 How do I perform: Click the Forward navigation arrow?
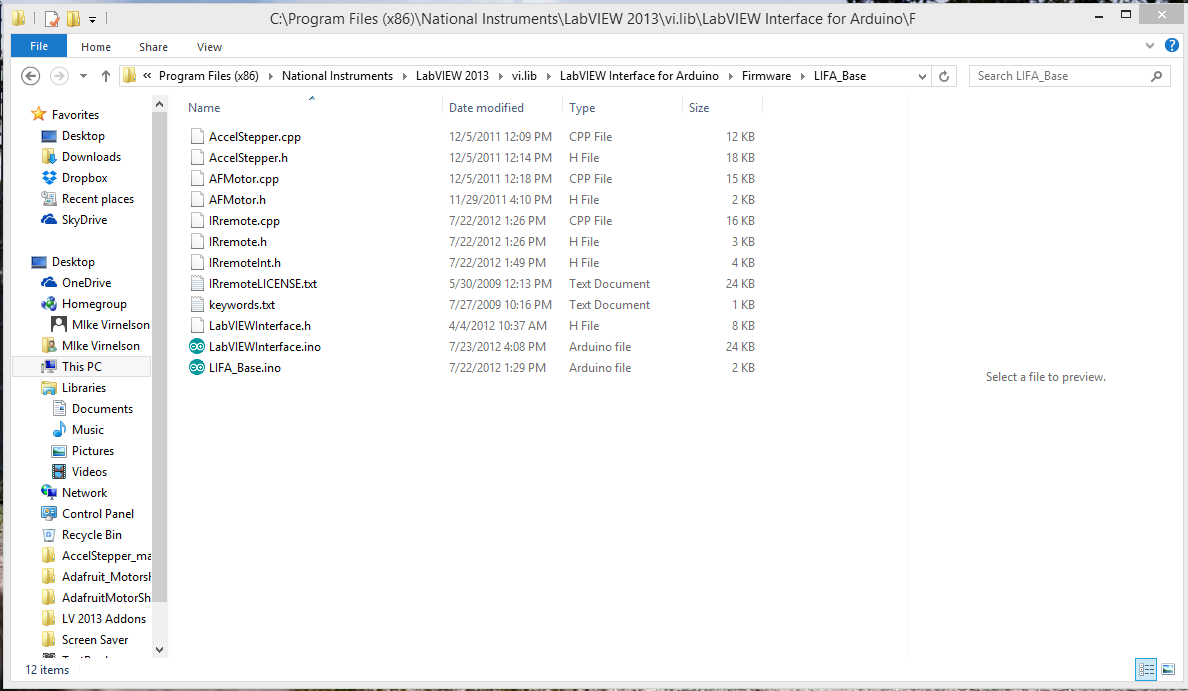59,76
